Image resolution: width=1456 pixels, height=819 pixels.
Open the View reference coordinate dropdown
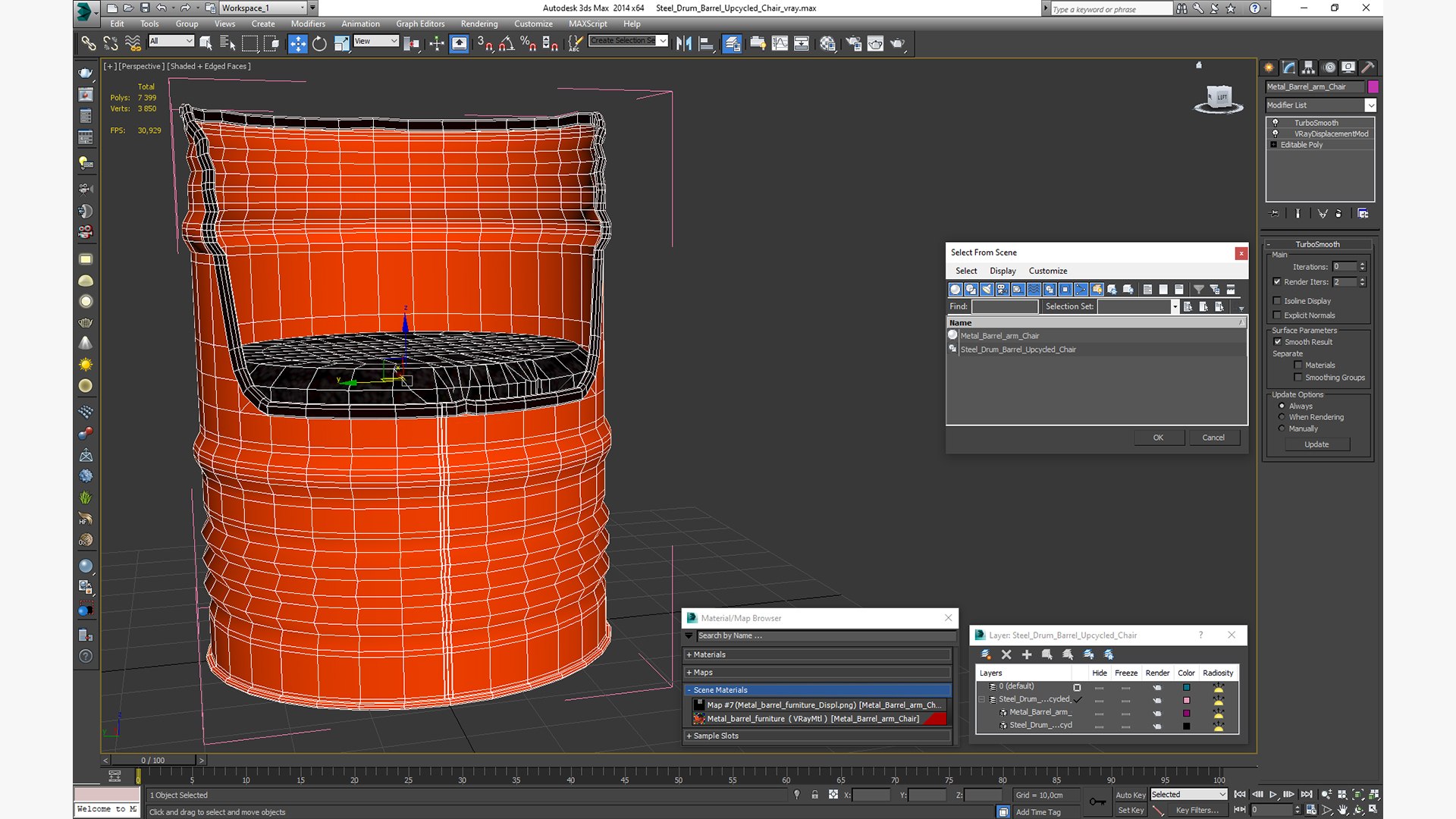coord(376,41)
